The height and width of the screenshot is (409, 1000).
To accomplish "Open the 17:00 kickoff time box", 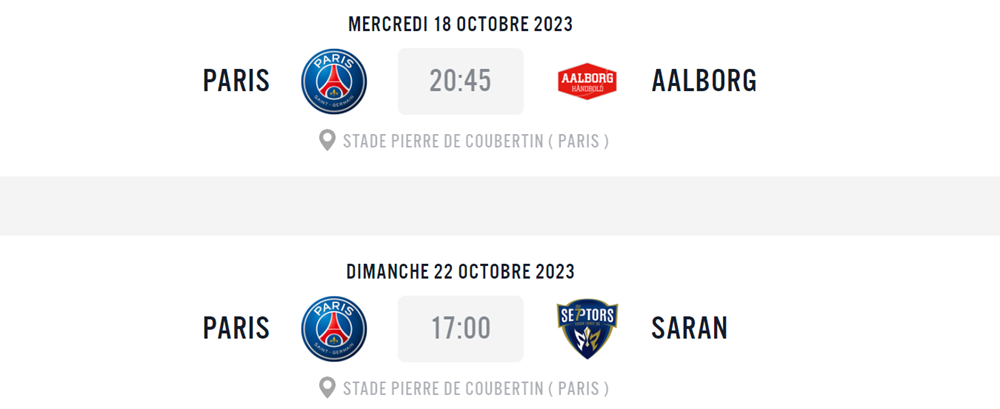I will [x=460, y=329].
